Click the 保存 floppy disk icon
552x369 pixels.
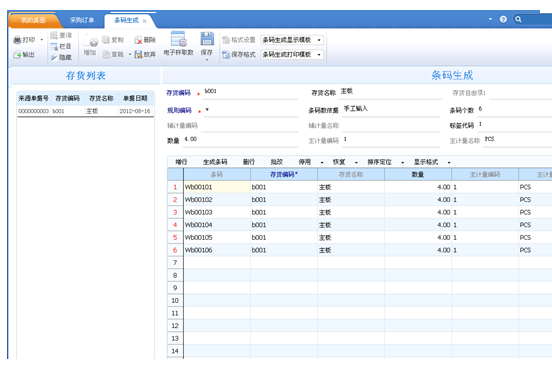(207, 39)
